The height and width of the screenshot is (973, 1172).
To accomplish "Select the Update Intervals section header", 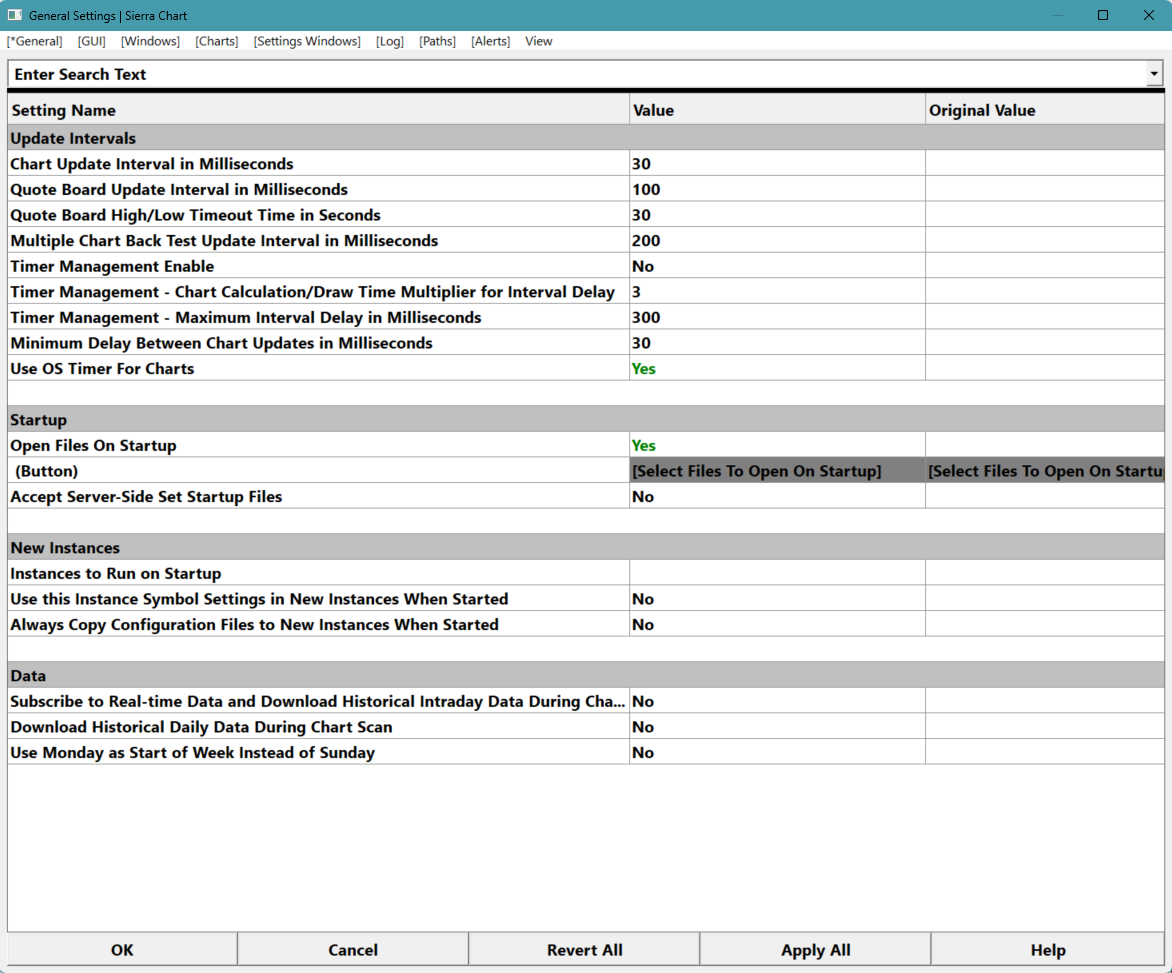I will coord(586,138).
